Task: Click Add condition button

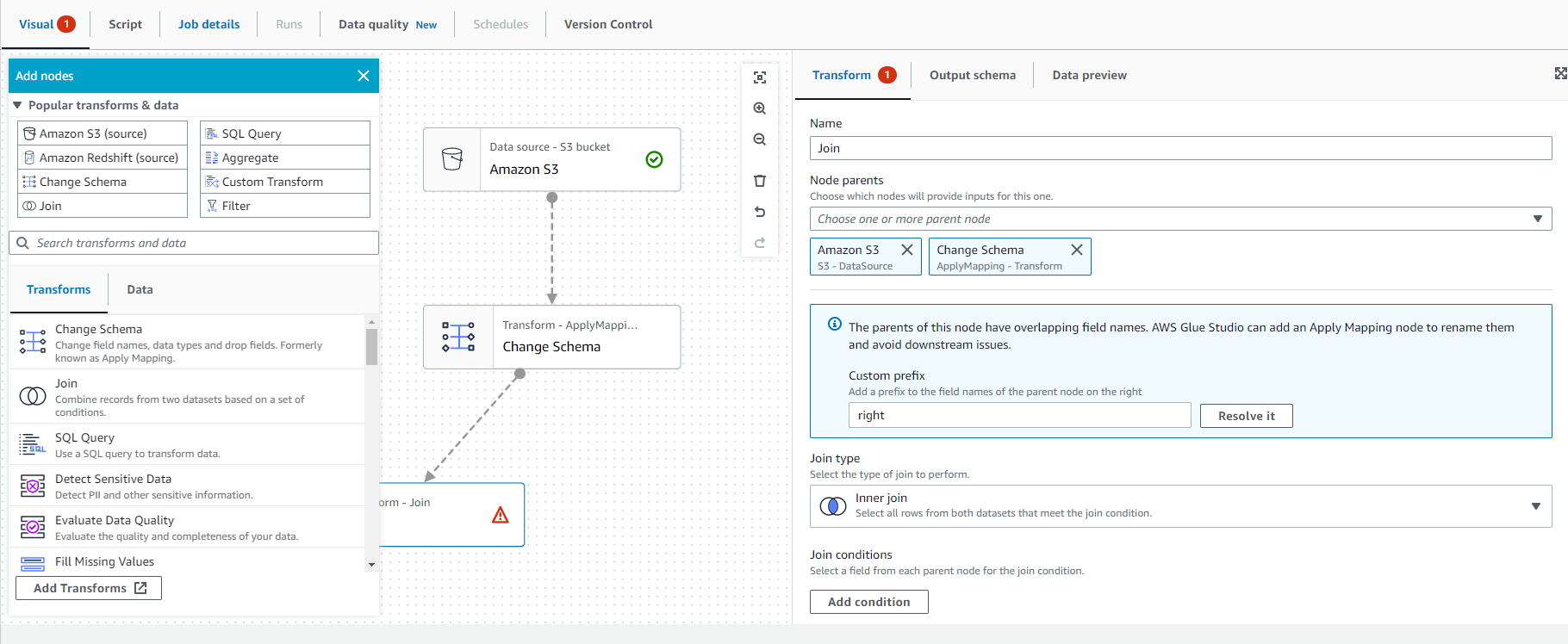Action: click(869, 602)
